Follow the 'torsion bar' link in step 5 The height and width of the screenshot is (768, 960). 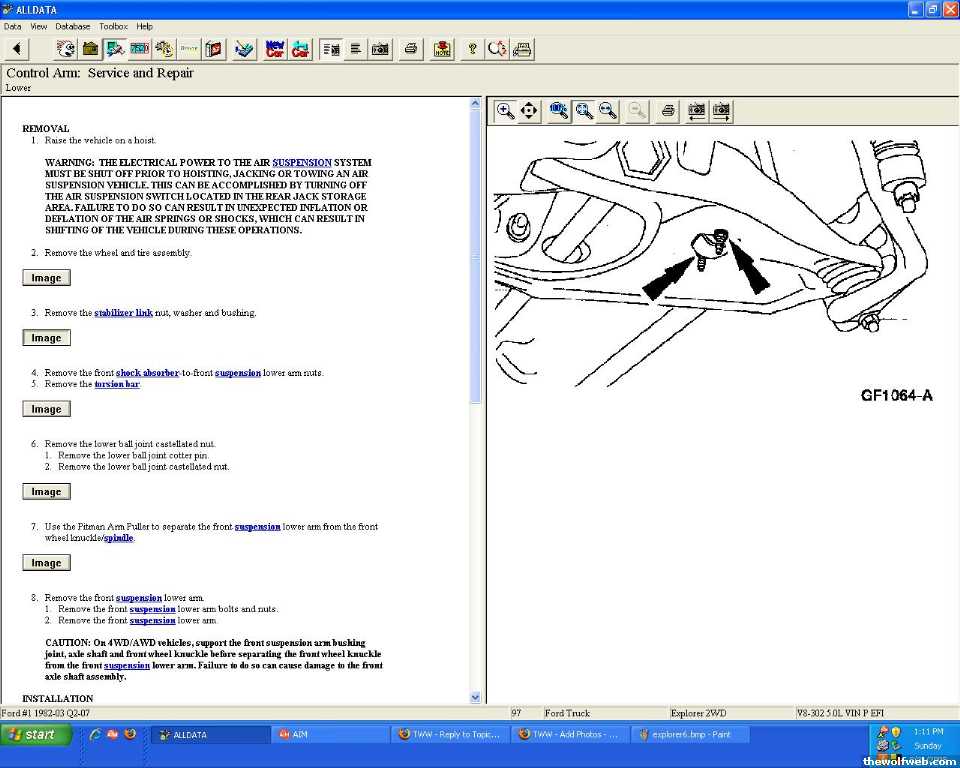117,384
